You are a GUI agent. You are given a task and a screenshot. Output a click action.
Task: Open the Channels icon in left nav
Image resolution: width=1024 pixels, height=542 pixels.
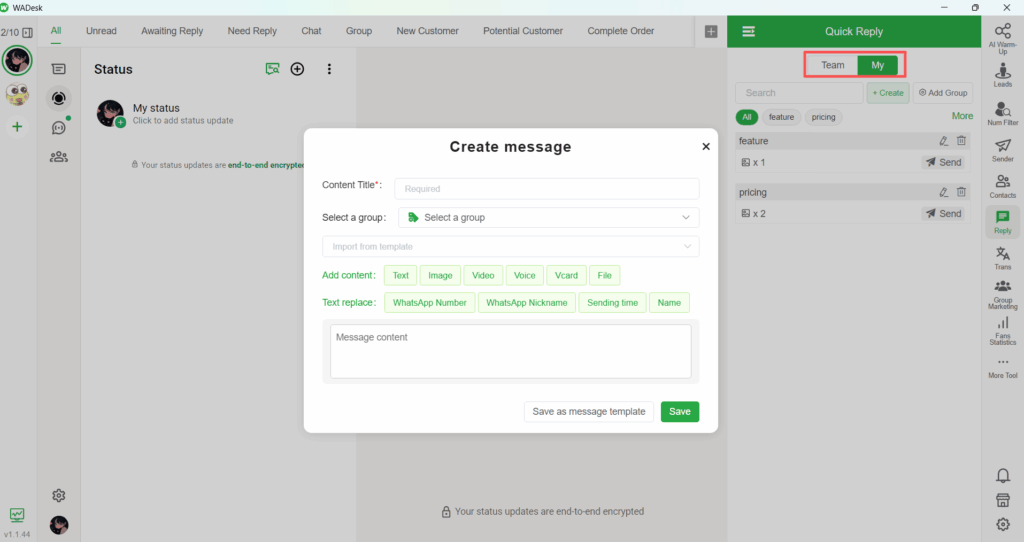pos(59,127)
